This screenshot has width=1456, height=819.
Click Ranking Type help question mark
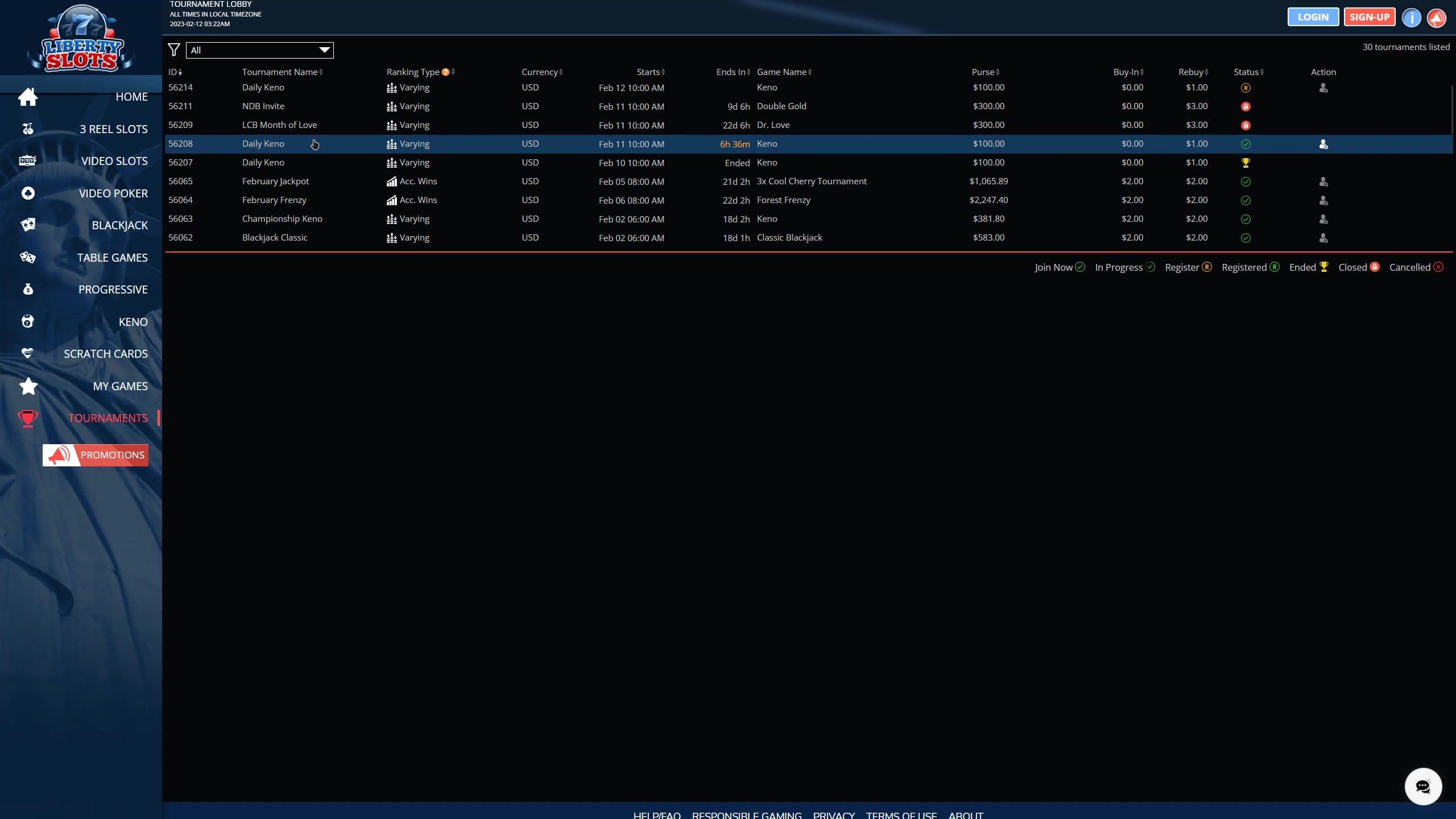(445, 72)
